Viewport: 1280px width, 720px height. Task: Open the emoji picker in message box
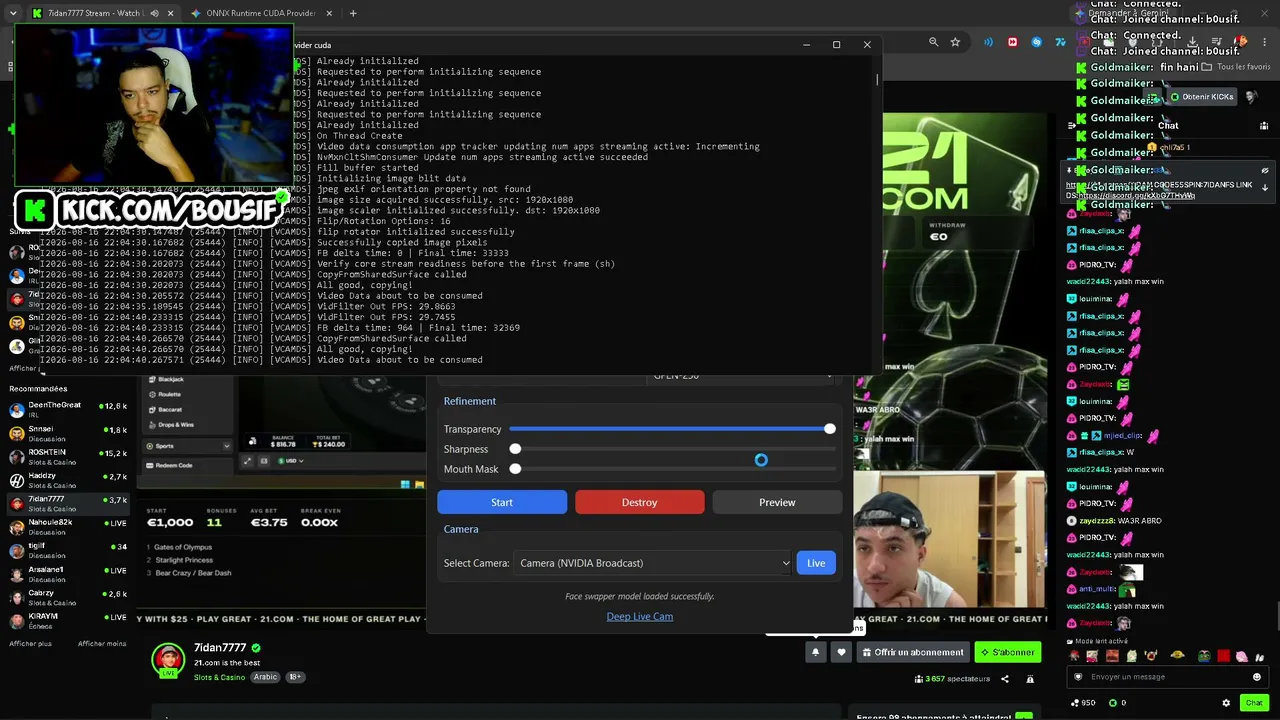pos(1257,677)
